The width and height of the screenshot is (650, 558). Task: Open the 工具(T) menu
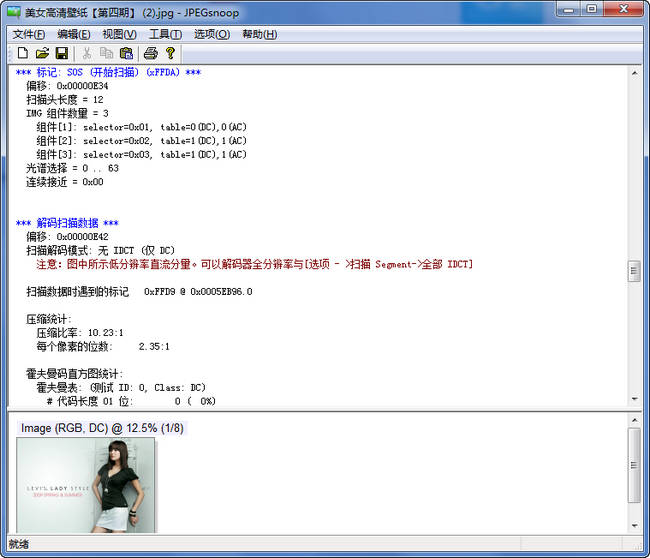(x=165, y=34)
